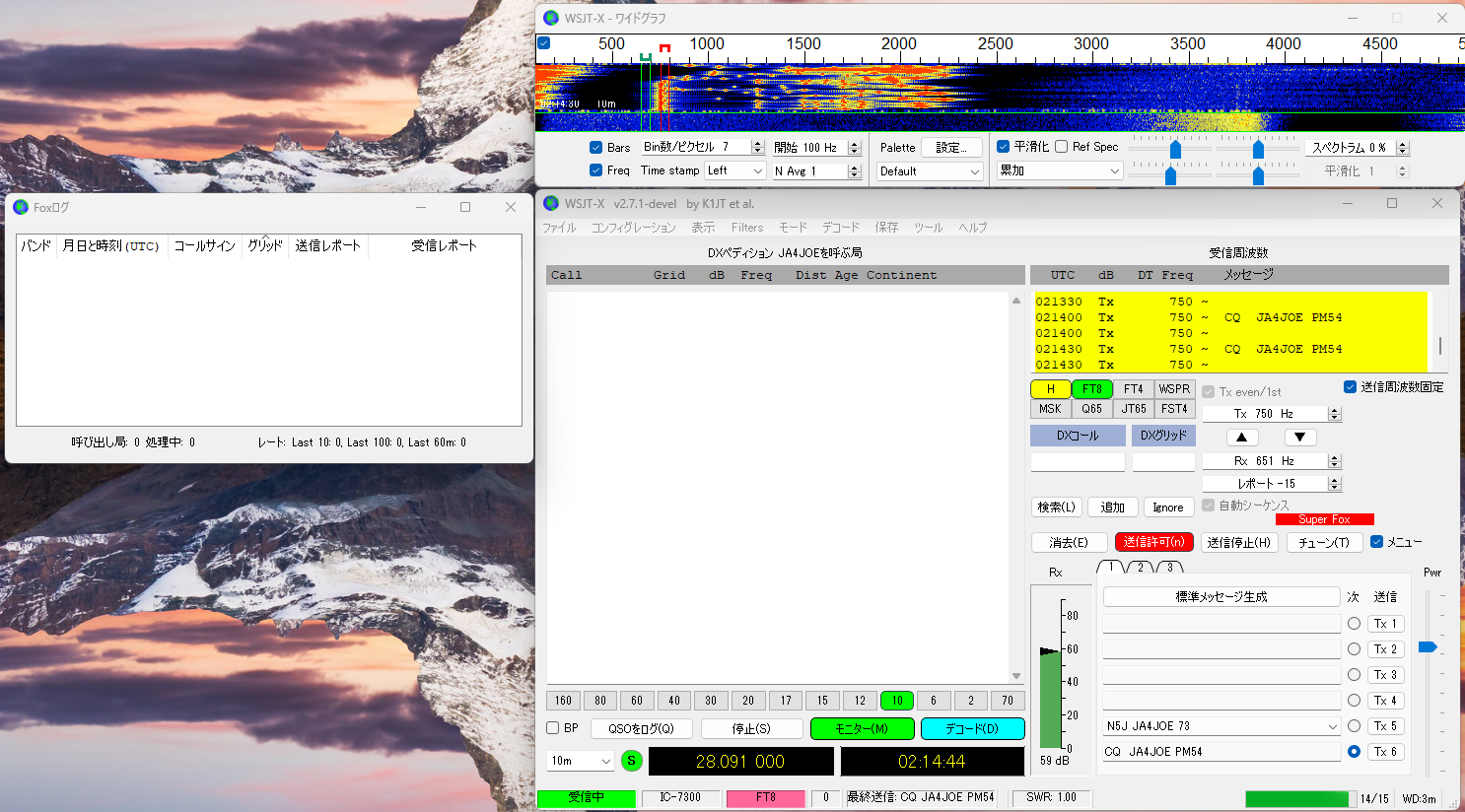The image size is (1465, 812).
Task: Toggle the メニュー checkbox
Action: tap(1377, 542)
